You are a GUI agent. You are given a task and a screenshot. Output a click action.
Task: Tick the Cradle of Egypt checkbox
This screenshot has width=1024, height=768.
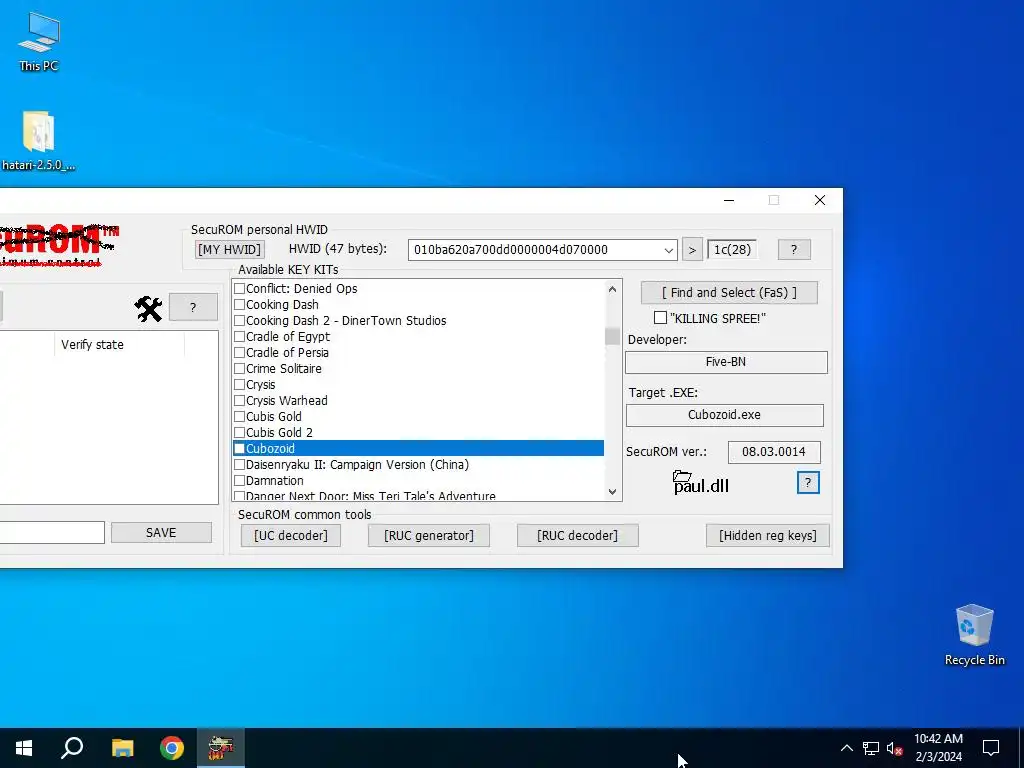click(240, 336)
